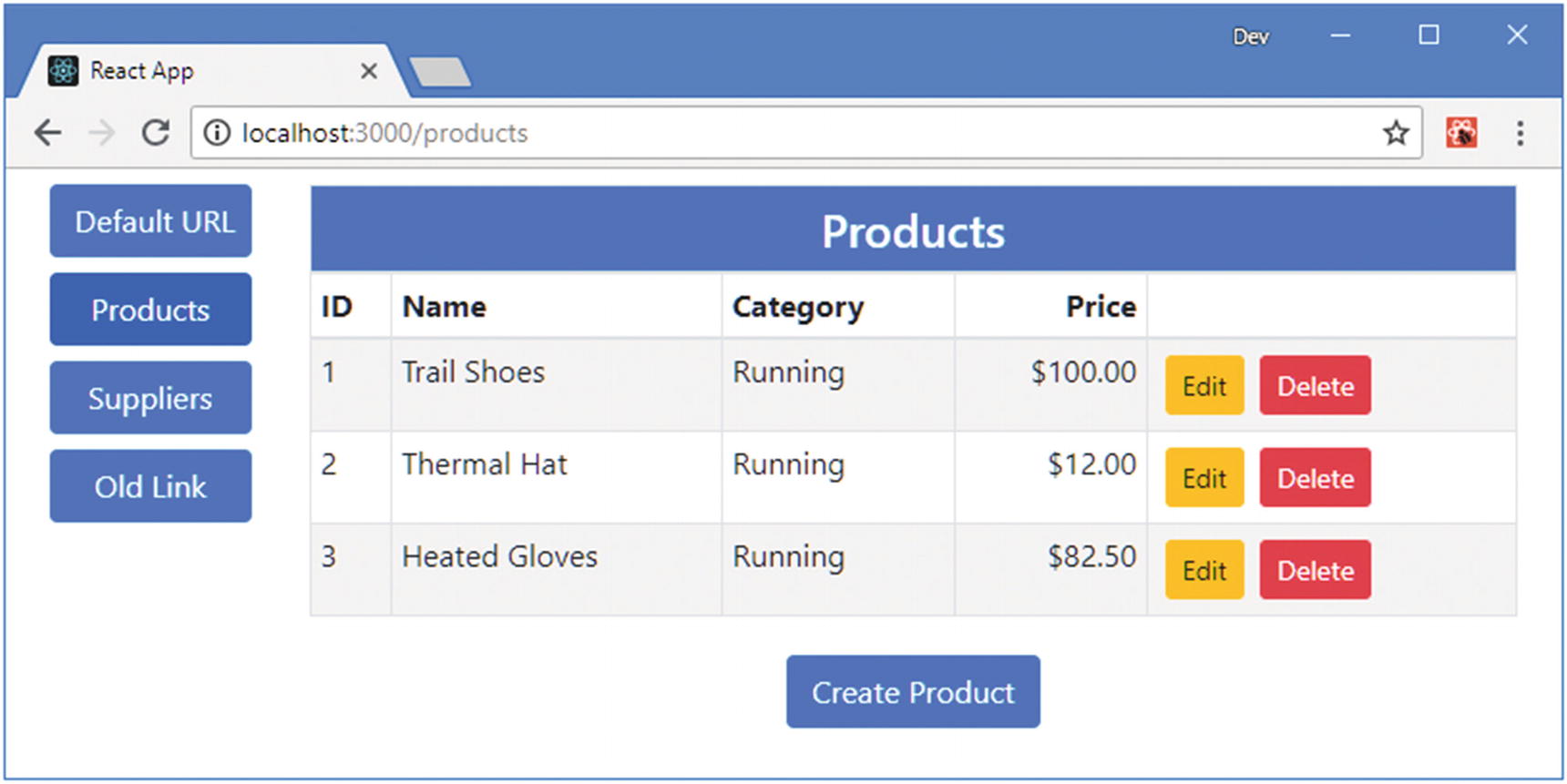
Task: Bookmark page with the star icon
Action: click(x=1395, y=133)
